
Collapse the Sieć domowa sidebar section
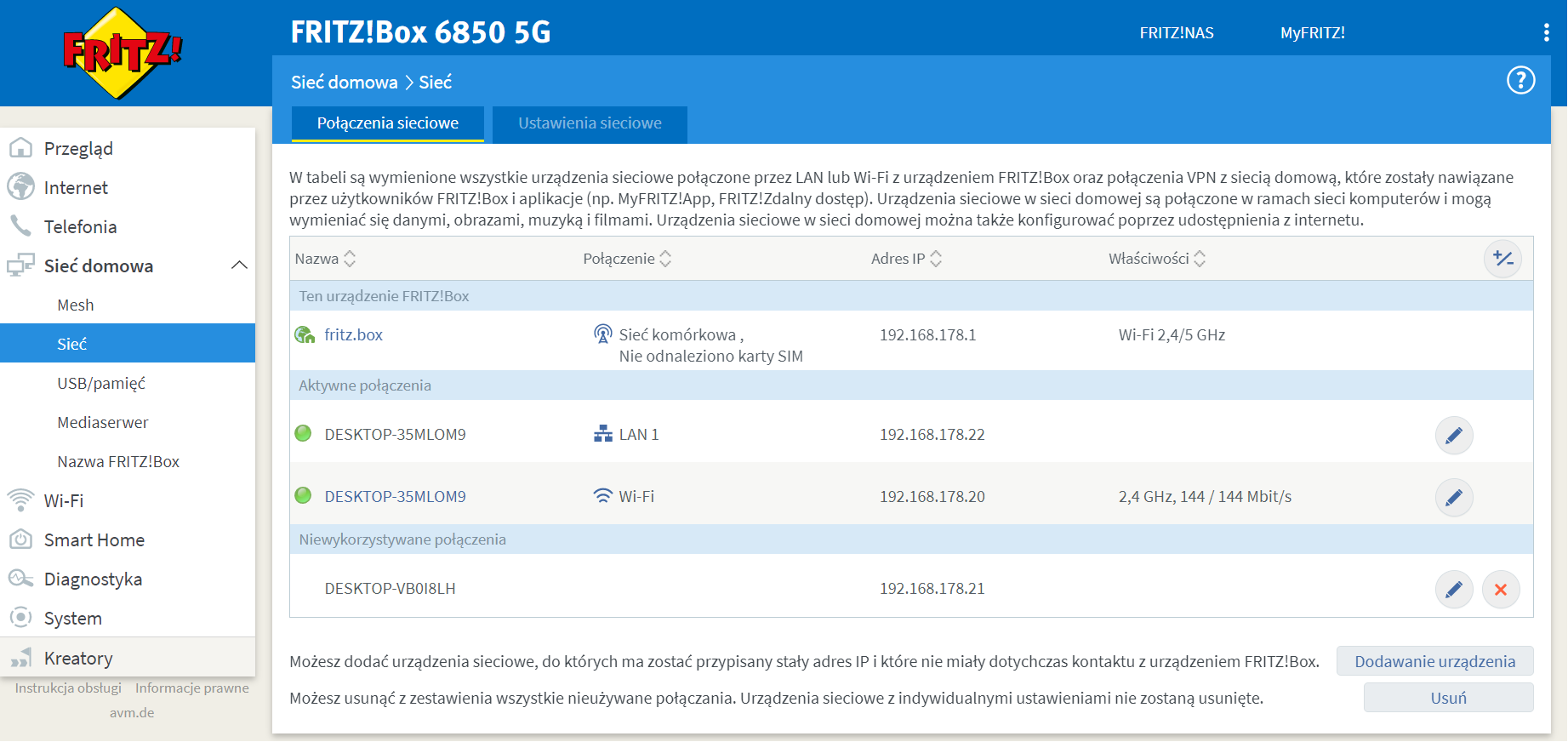tap(239, 265)
